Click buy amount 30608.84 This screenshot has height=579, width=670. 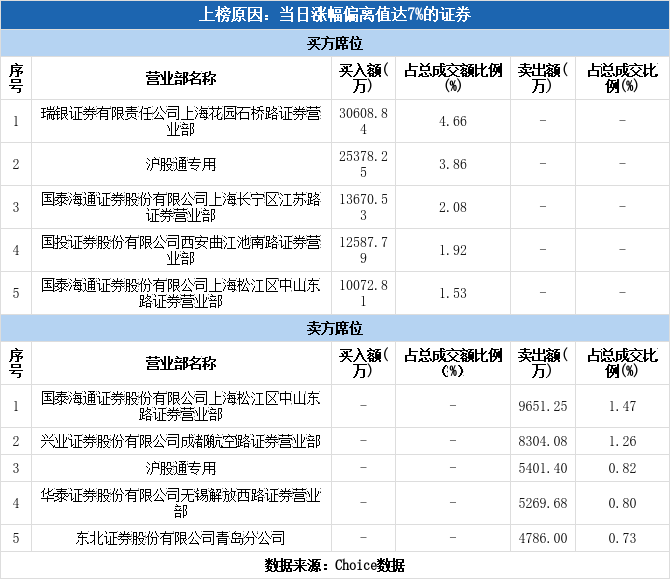point(363,121)
